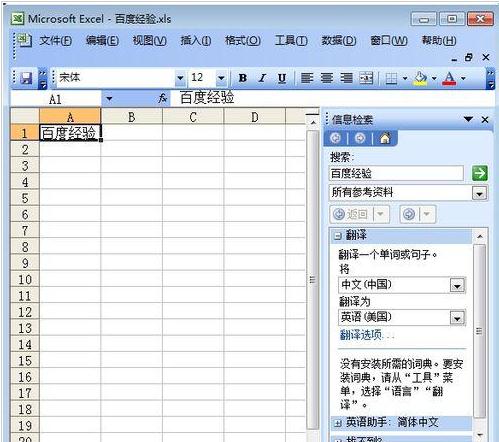
Task: Open font size dropdown 12
Action: pos(221,78)
